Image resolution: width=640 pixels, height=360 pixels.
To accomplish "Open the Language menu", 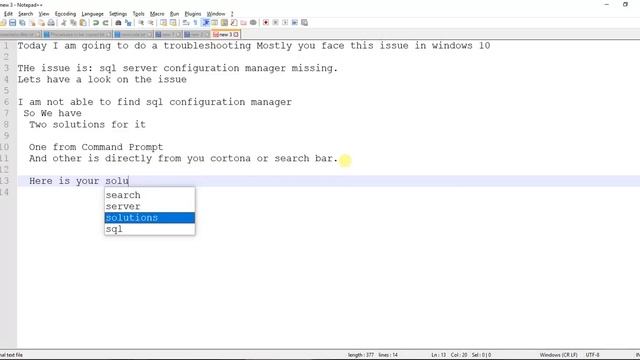I will click(x=93, y=14).
